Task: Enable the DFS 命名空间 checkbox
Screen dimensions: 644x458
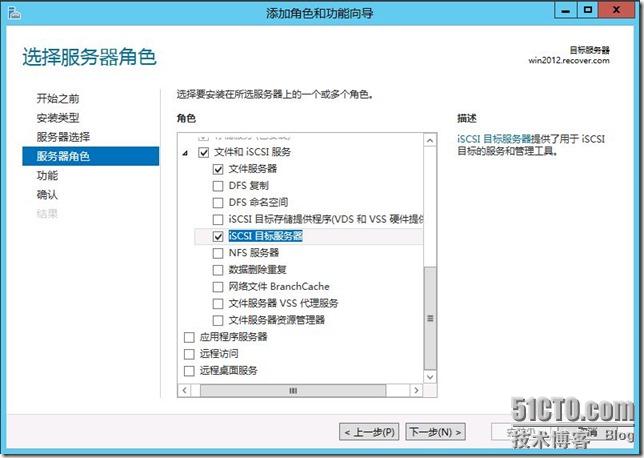Action: point(218,203)
